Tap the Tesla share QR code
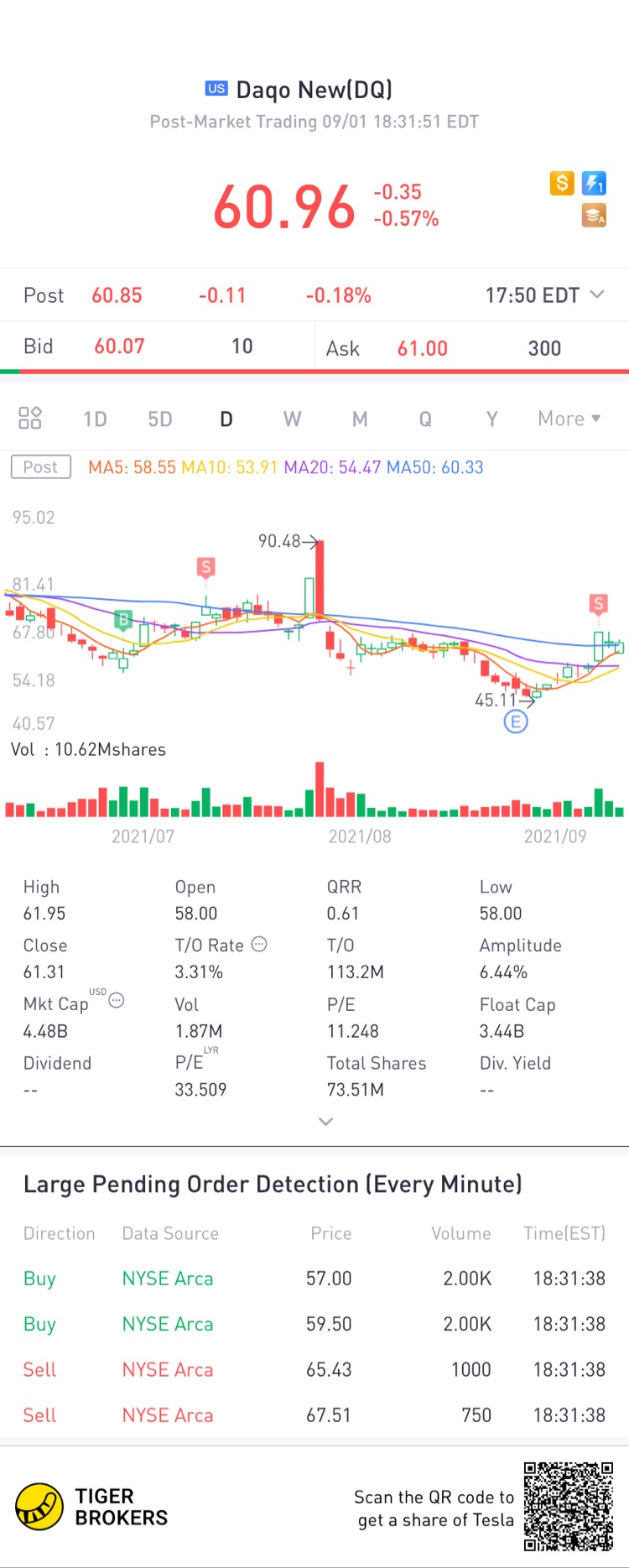Screen dimensions: 629x1568 569,1507
